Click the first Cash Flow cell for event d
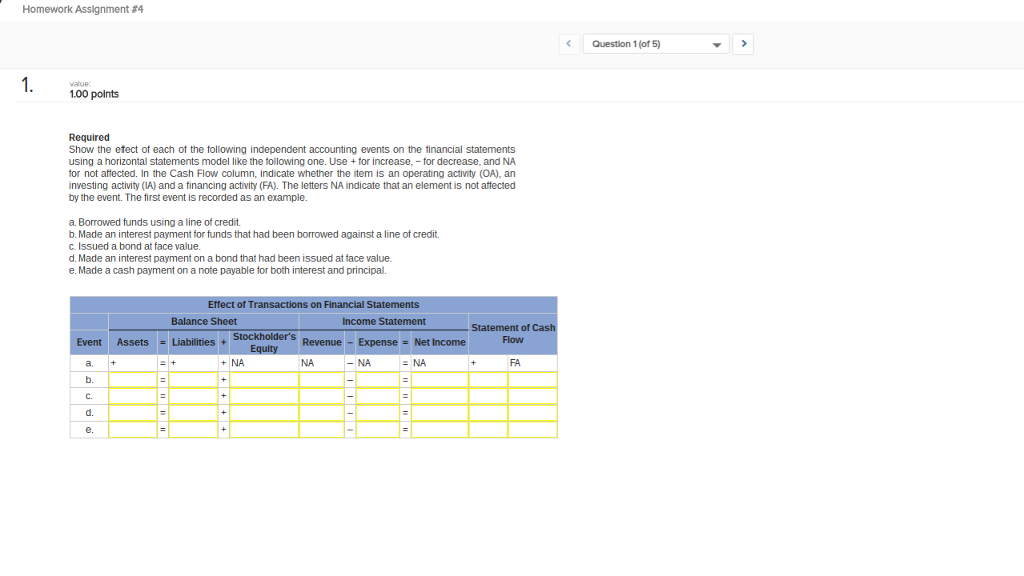Screen dimensions: 1024x576 pyautogui.click(x=488, y=413)
